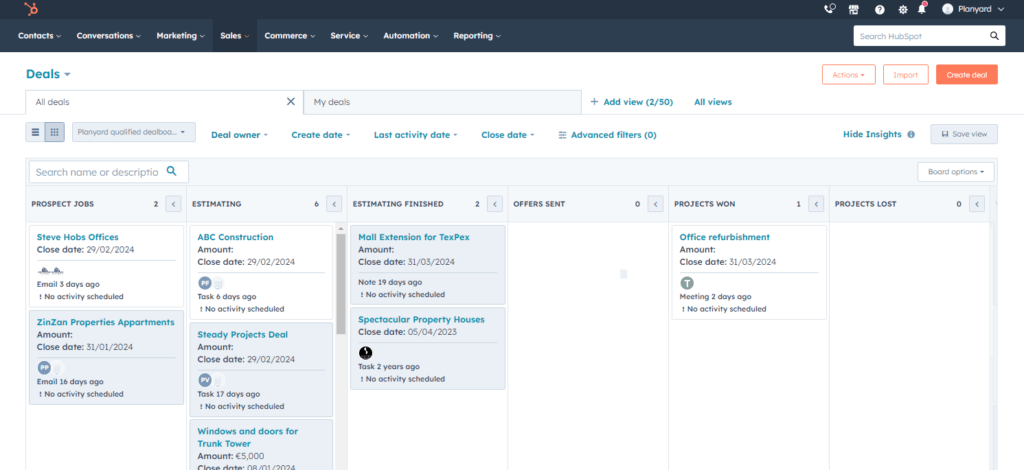Screen dimensions: 1024x470
Task: Click the Save view button
Action: [x=964, y=134]
